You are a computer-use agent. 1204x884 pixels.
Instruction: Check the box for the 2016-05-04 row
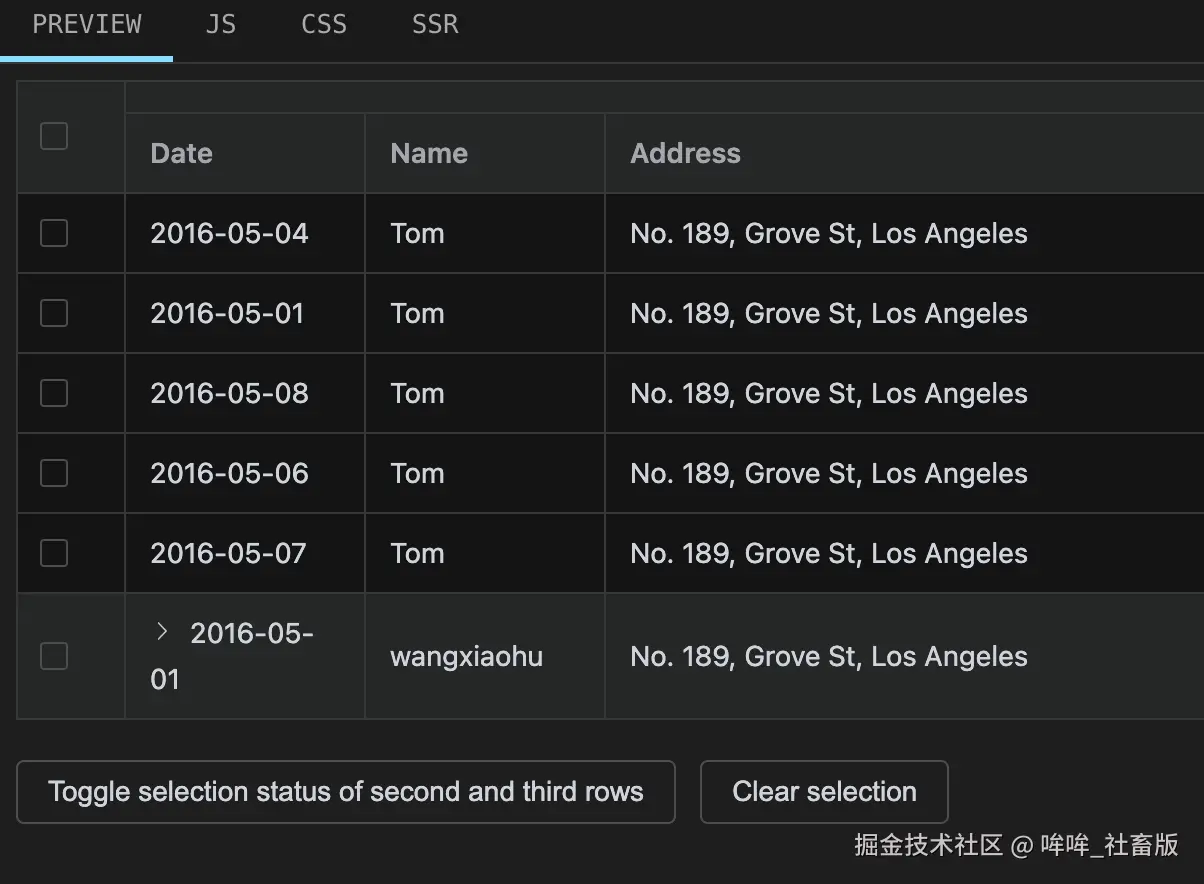tap(54, 233)
